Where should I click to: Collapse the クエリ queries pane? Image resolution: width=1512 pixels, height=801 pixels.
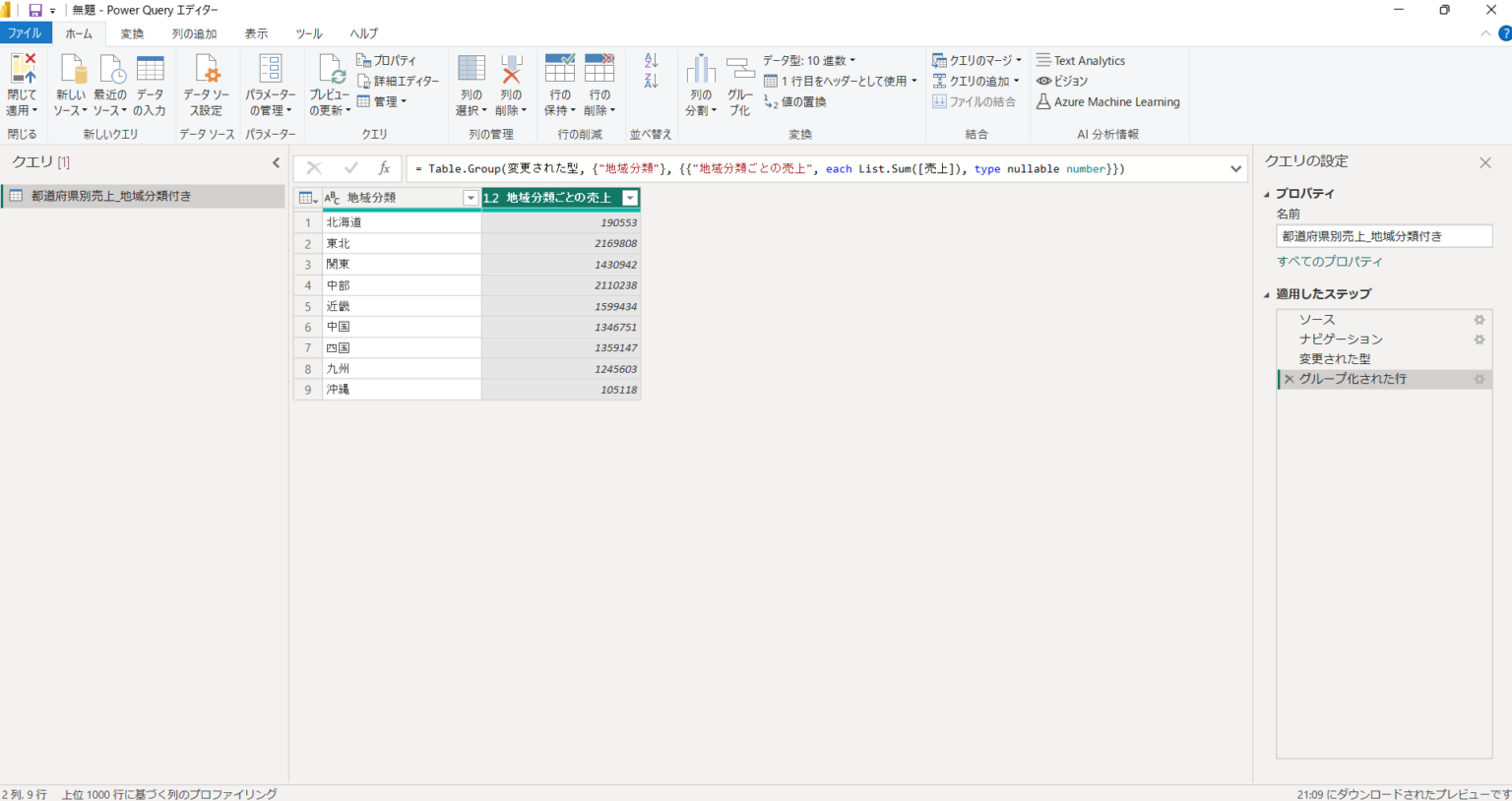[276, 162]
